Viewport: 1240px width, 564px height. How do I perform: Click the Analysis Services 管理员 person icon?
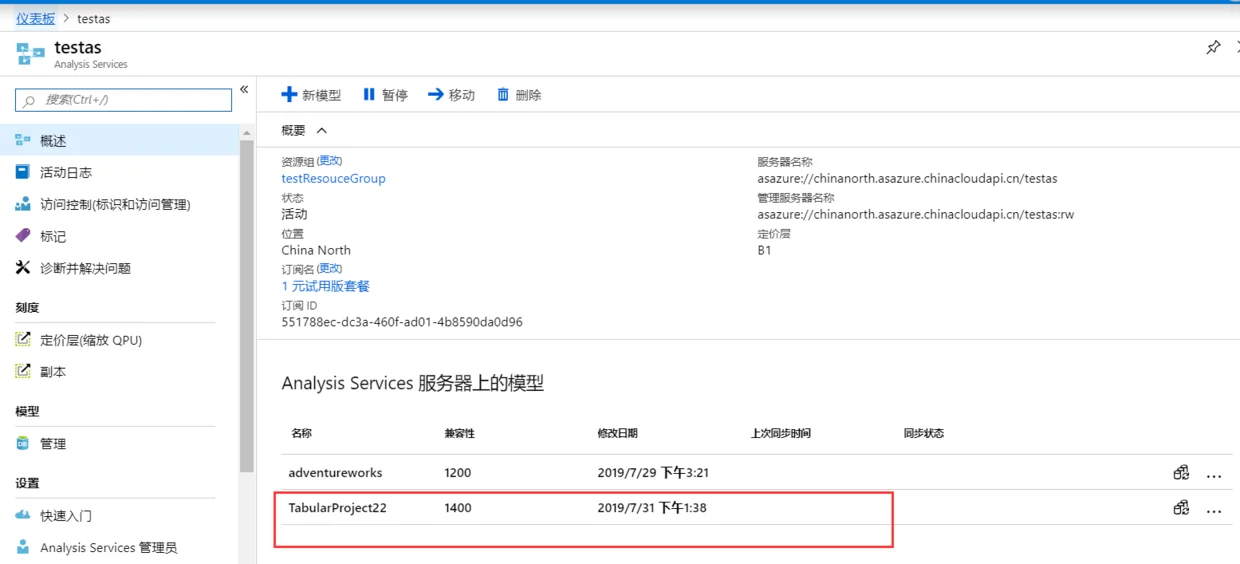pyautogui.click(x=23, y=547)
